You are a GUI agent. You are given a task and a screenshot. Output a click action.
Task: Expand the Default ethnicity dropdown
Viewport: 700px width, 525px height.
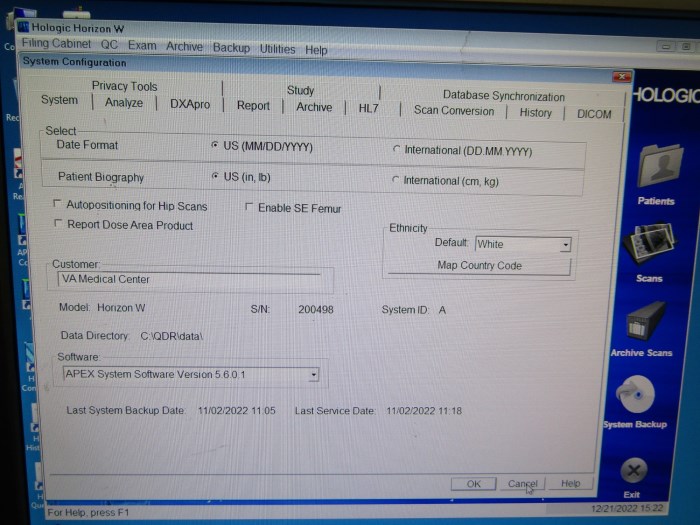[x=565, y=244]
